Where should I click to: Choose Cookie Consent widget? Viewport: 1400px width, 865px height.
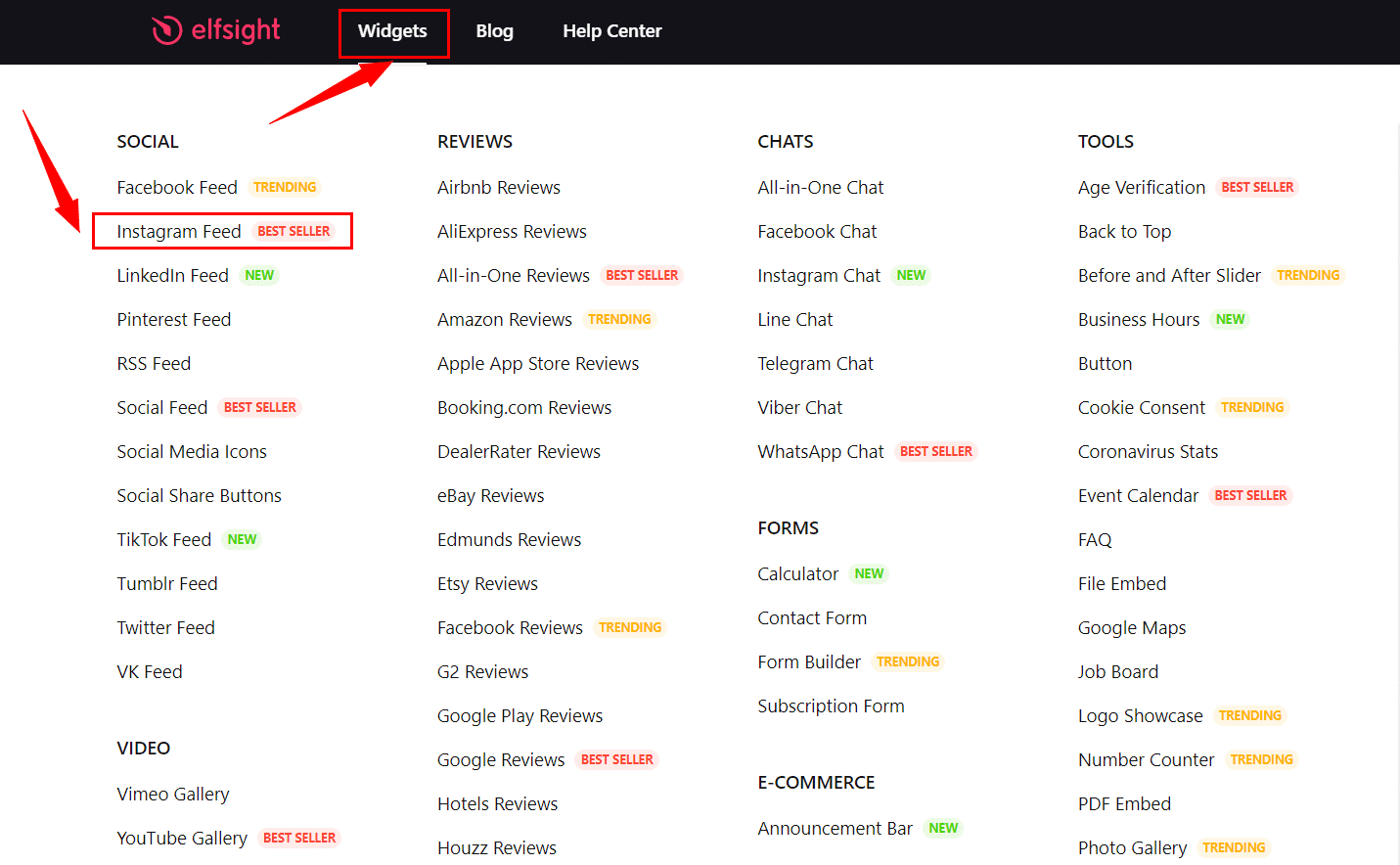coord(1142,407)
